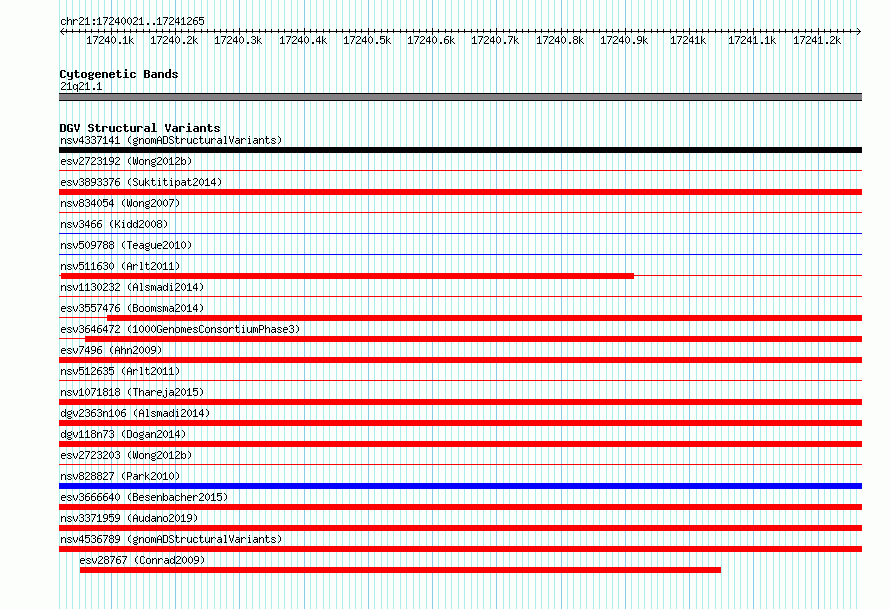Click the 17241k ruler tick label

click(688, 40)
